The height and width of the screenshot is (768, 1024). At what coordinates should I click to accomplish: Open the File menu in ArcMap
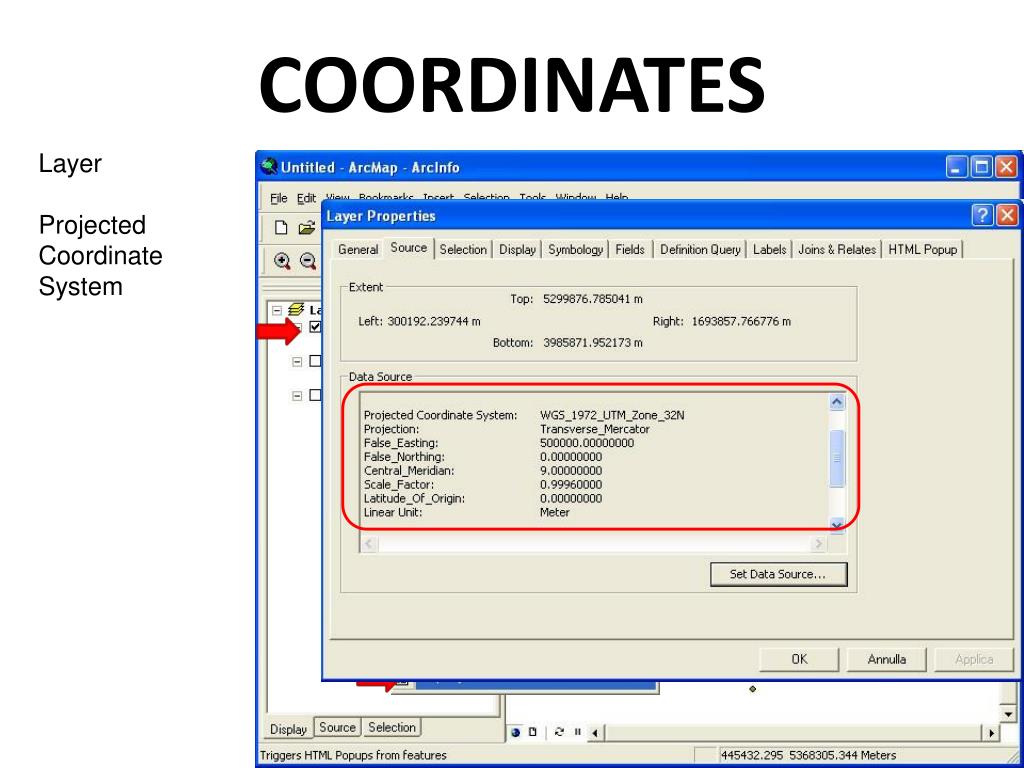pos(279,198)
